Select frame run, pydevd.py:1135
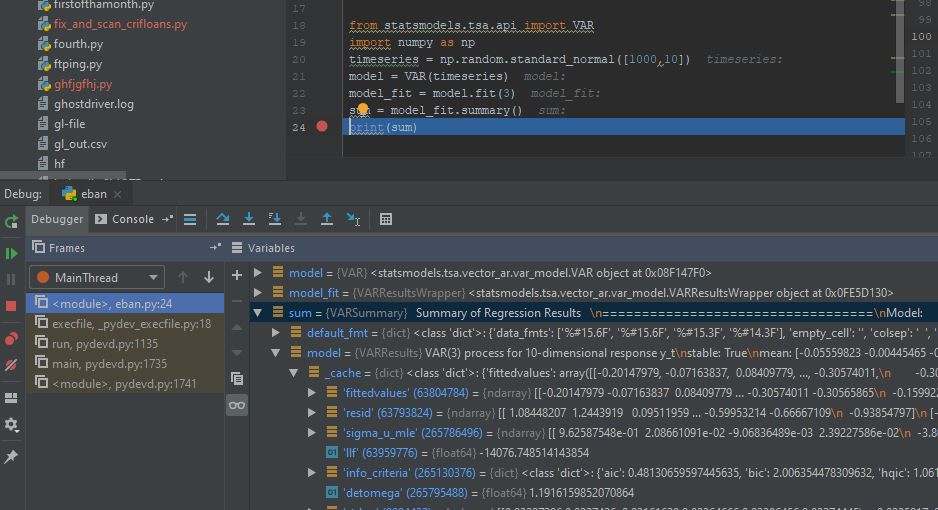938x510 pixels. [x=125, y=344]
